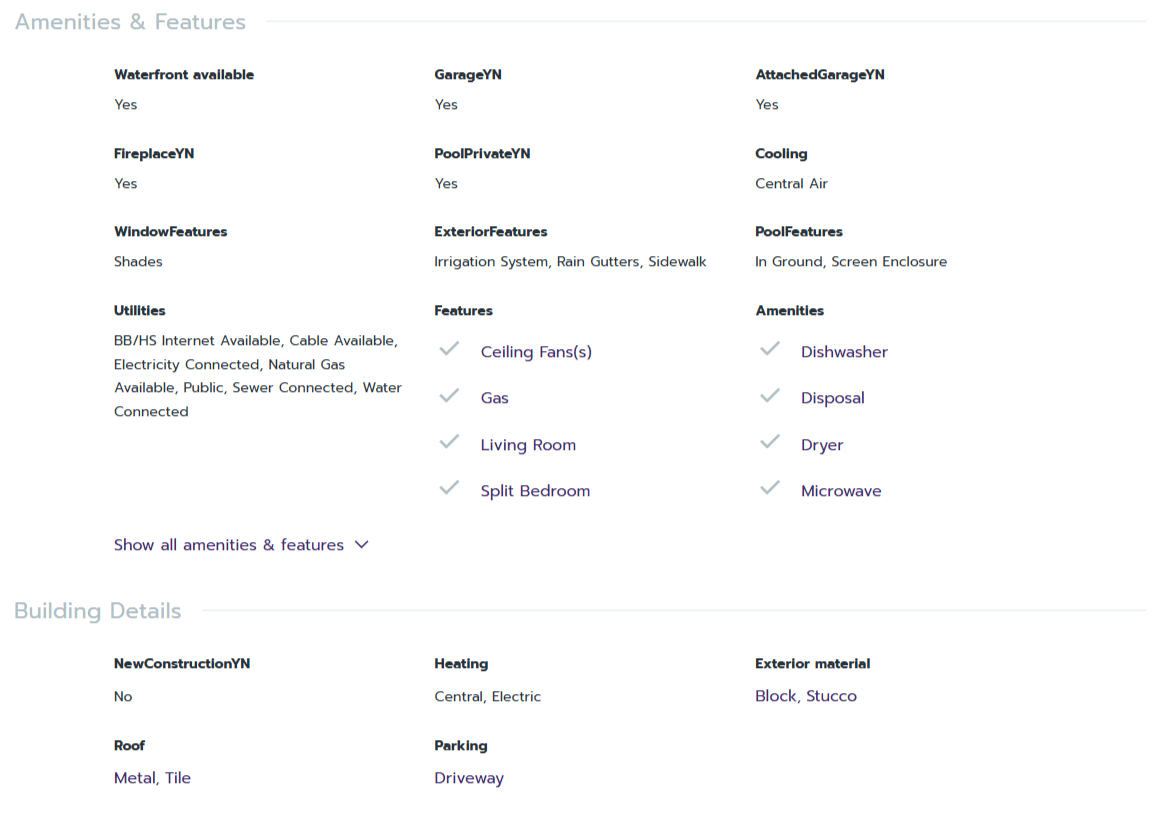Click the checkmark icon next to Gas
Viewport: 1156px width, 838px height.
pos(450,396)
